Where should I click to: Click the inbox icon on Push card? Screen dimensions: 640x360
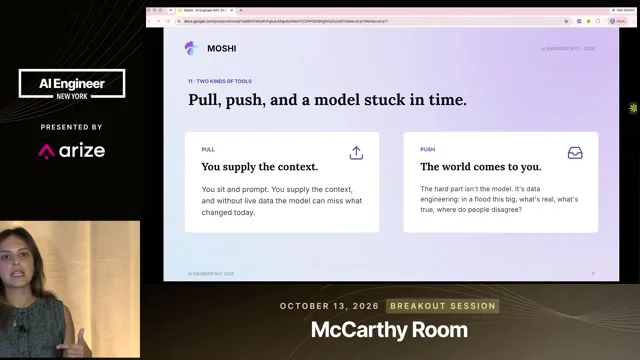coord(575,153)
